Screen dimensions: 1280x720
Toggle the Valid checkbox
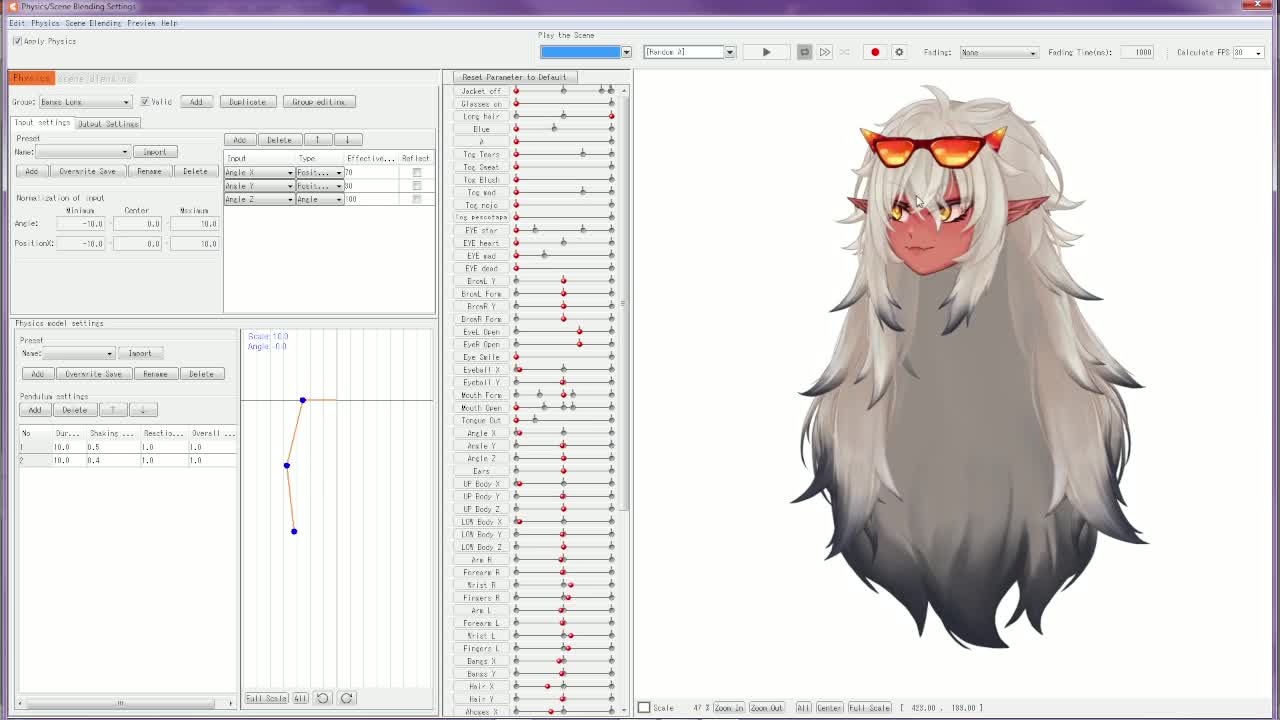(145, 102)
